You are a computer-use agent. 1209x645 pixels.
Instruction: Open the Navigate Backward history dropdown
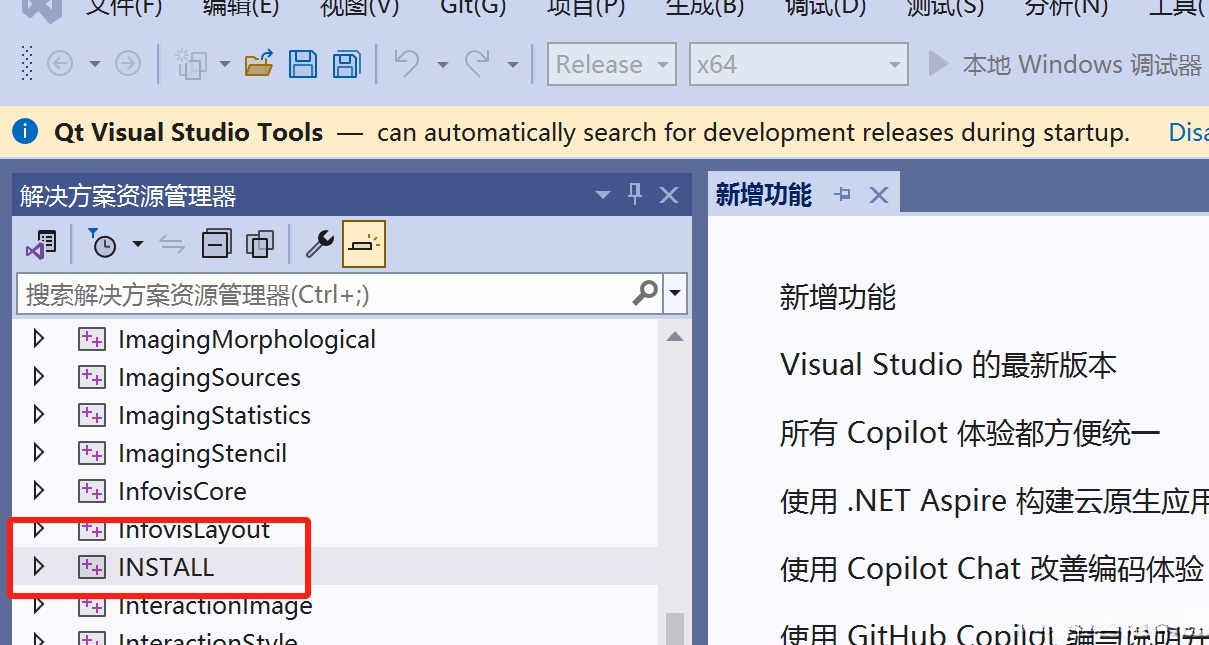pos(94,65)
